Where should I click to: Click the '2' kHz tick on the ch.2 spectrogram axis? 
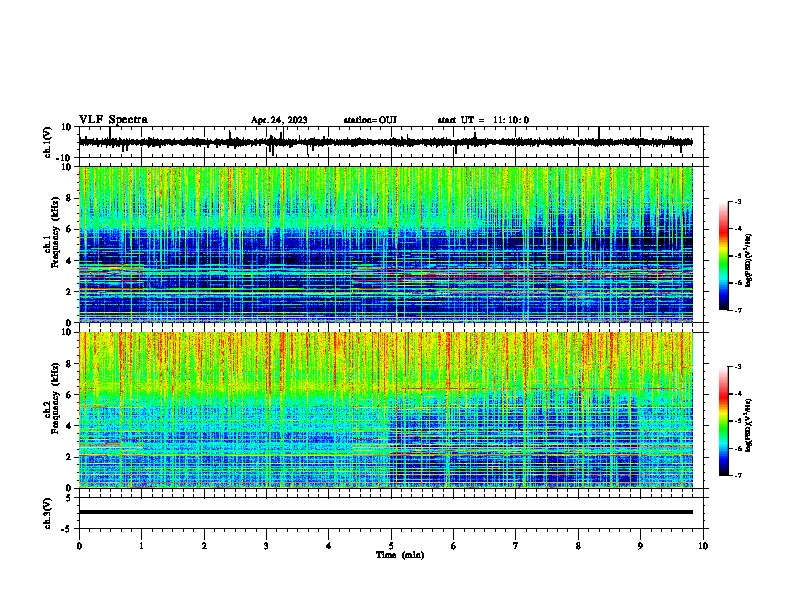pos(69,457)
